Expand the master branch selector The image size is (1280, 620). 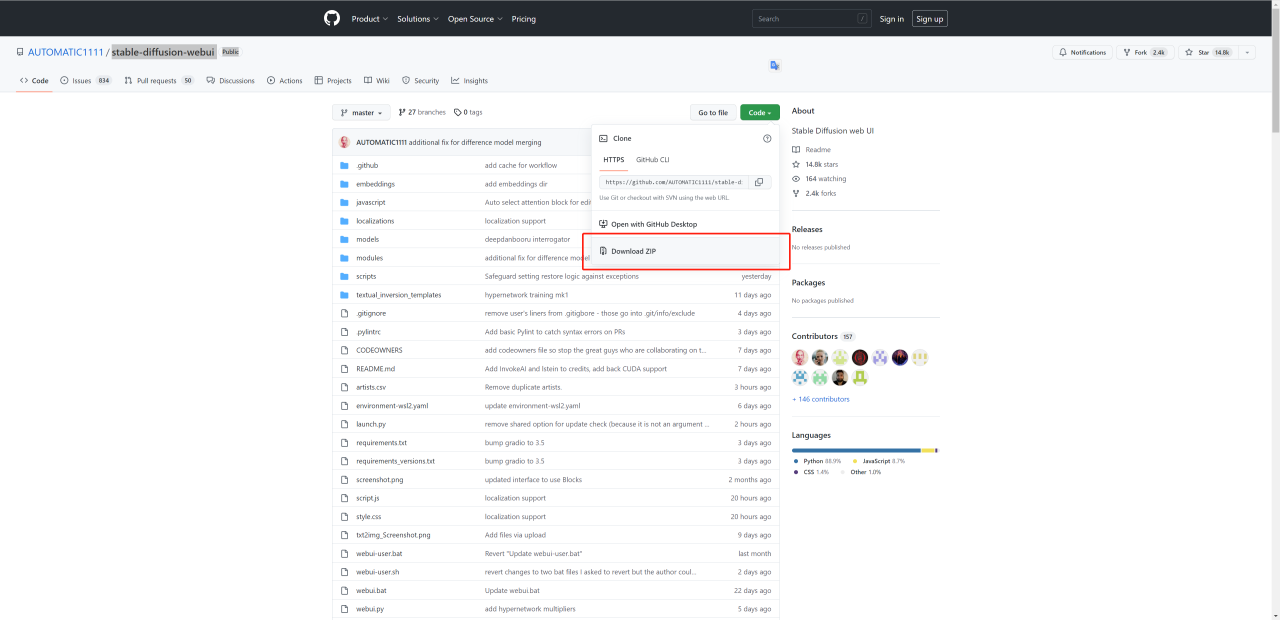(361, 113)
